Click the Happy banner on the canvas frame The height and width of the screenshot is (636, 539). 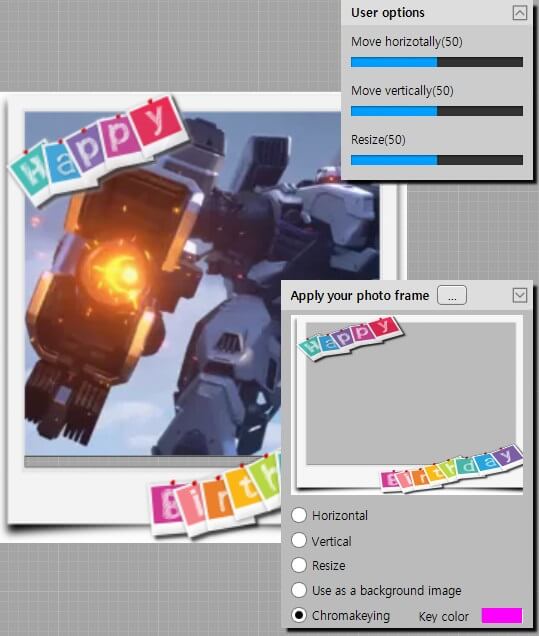(97, 148)
